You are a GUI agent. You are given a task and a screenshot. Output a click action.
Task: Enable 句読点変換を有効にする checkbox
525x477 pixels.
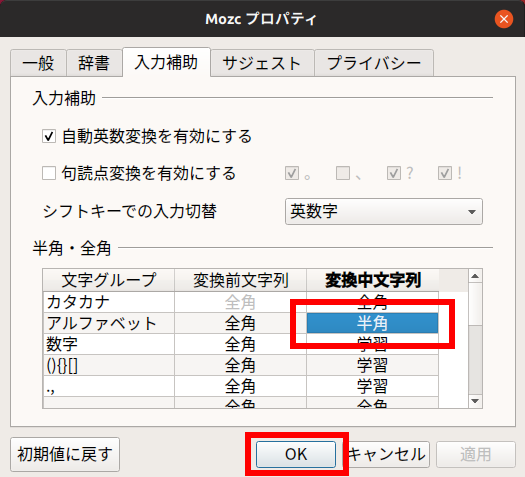(x=49, y=173)
